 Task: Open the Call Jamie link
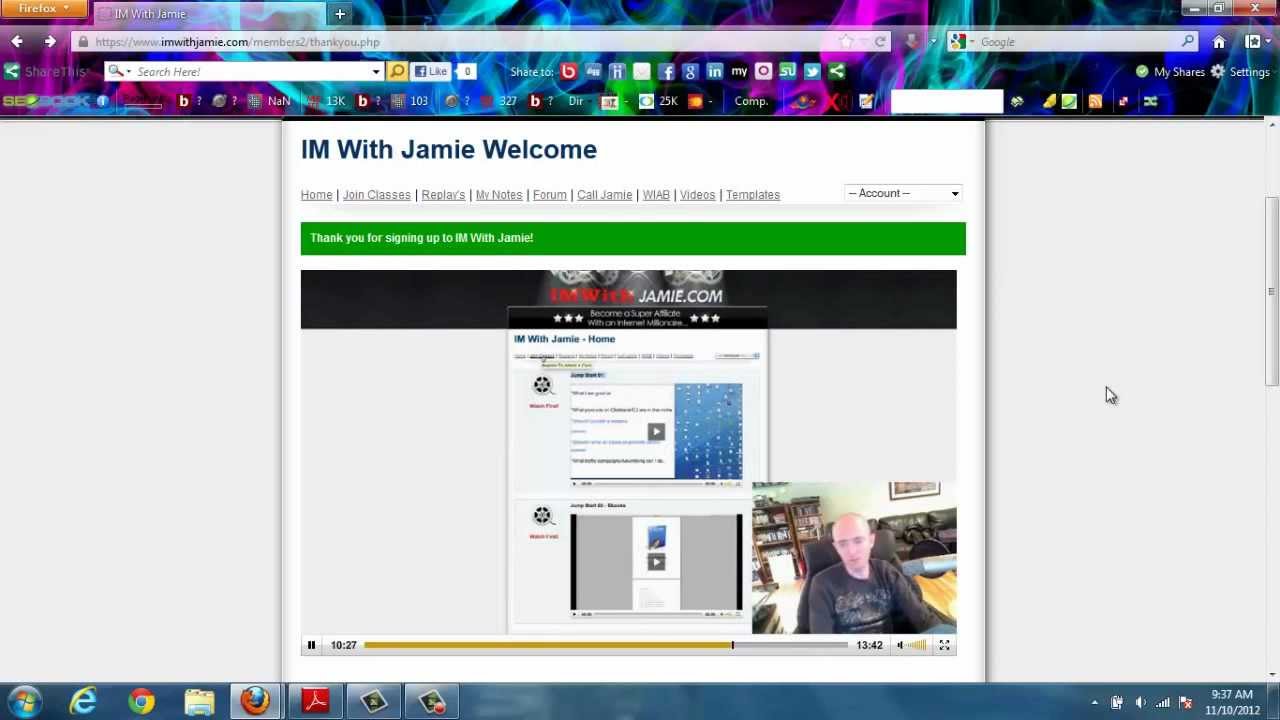(604, 195)
